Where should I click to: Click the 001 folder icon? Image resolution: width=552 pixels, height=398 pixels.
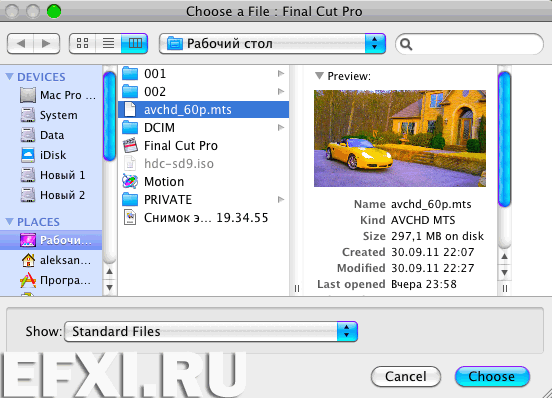pos(130,74)
